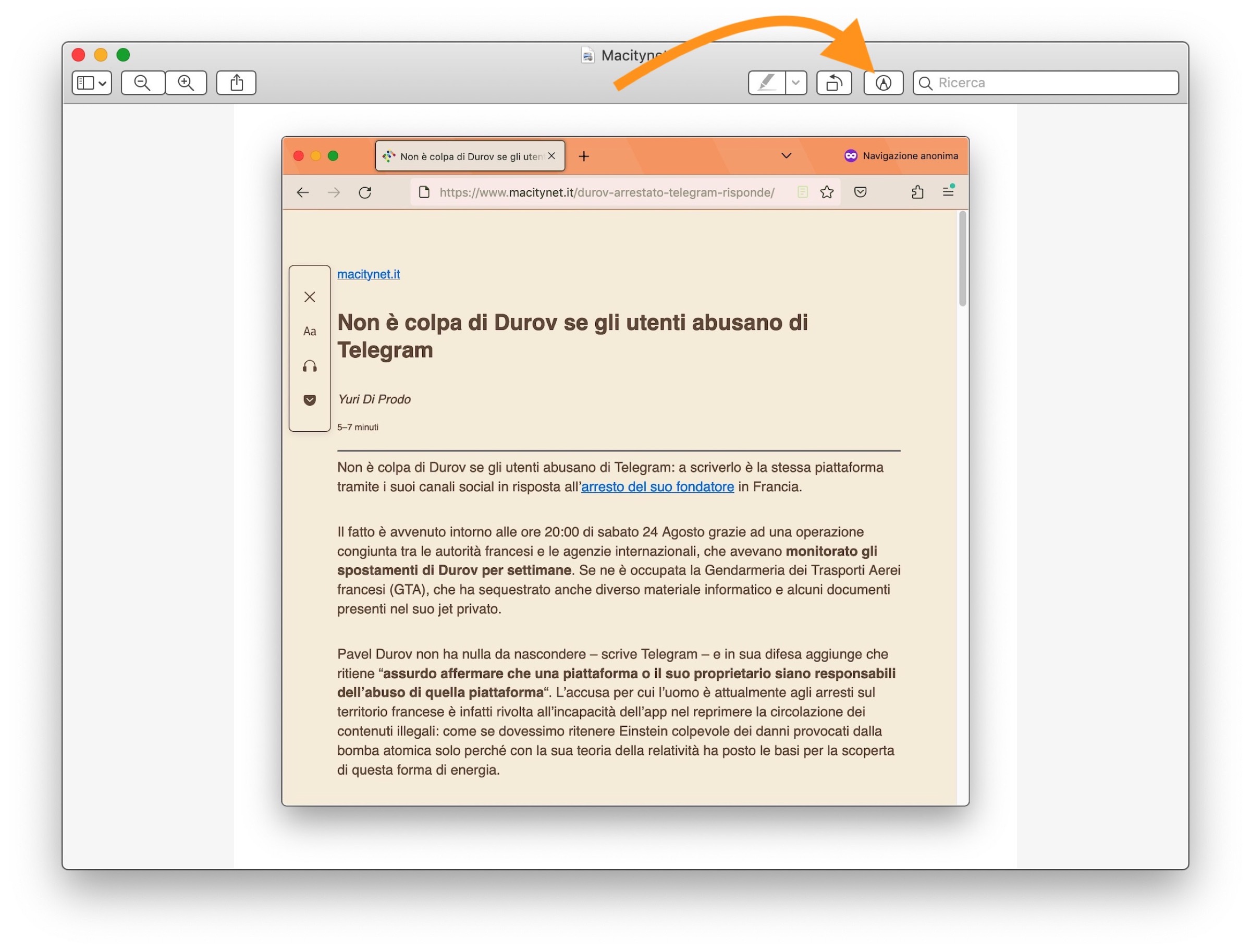This screenshot has height=952, width=1251.
Task: Open the Share button in Preview toolbar
Action: [236, 83]
